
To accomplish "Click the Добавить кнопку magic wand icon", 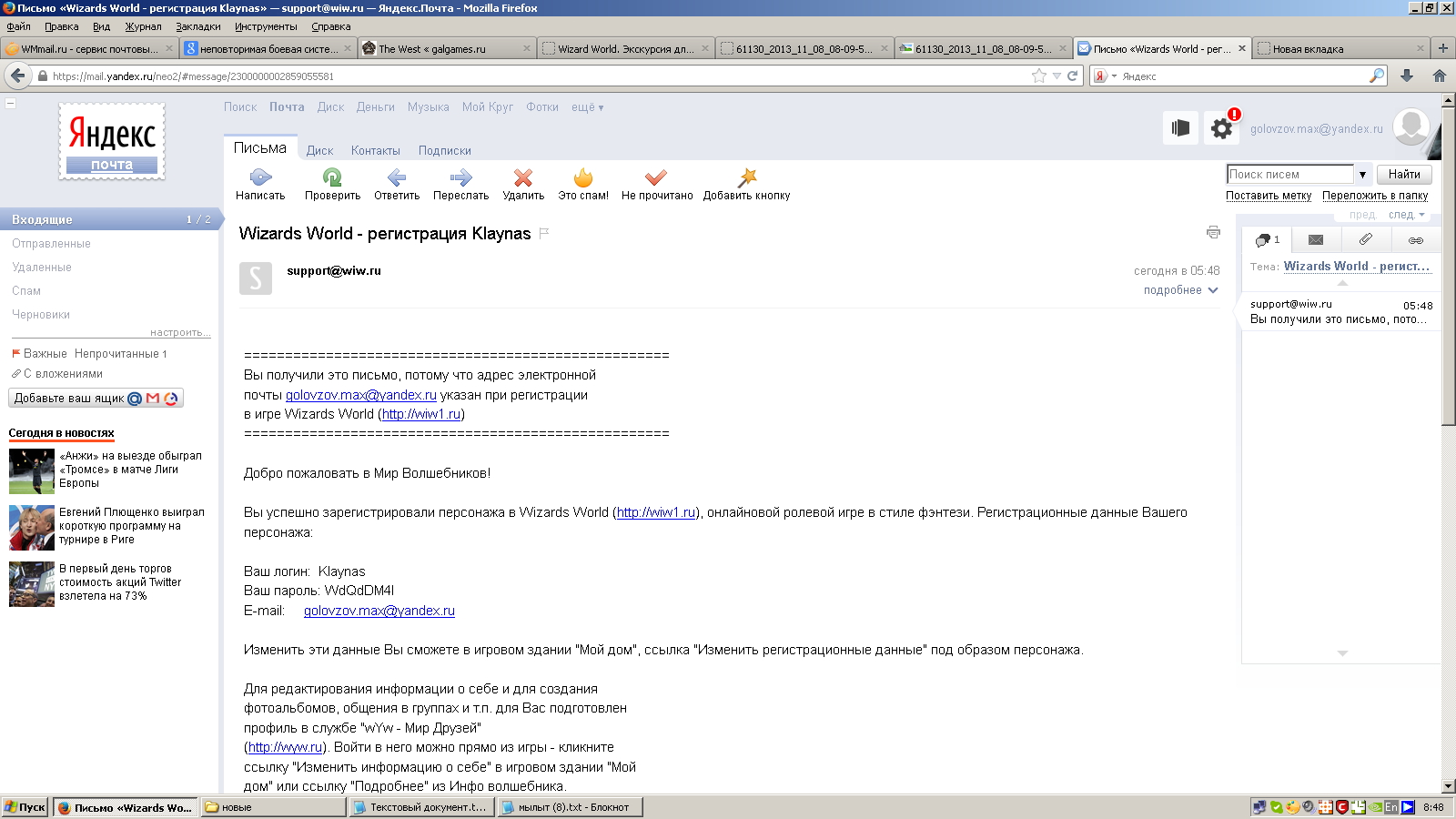I will point(747,177).
